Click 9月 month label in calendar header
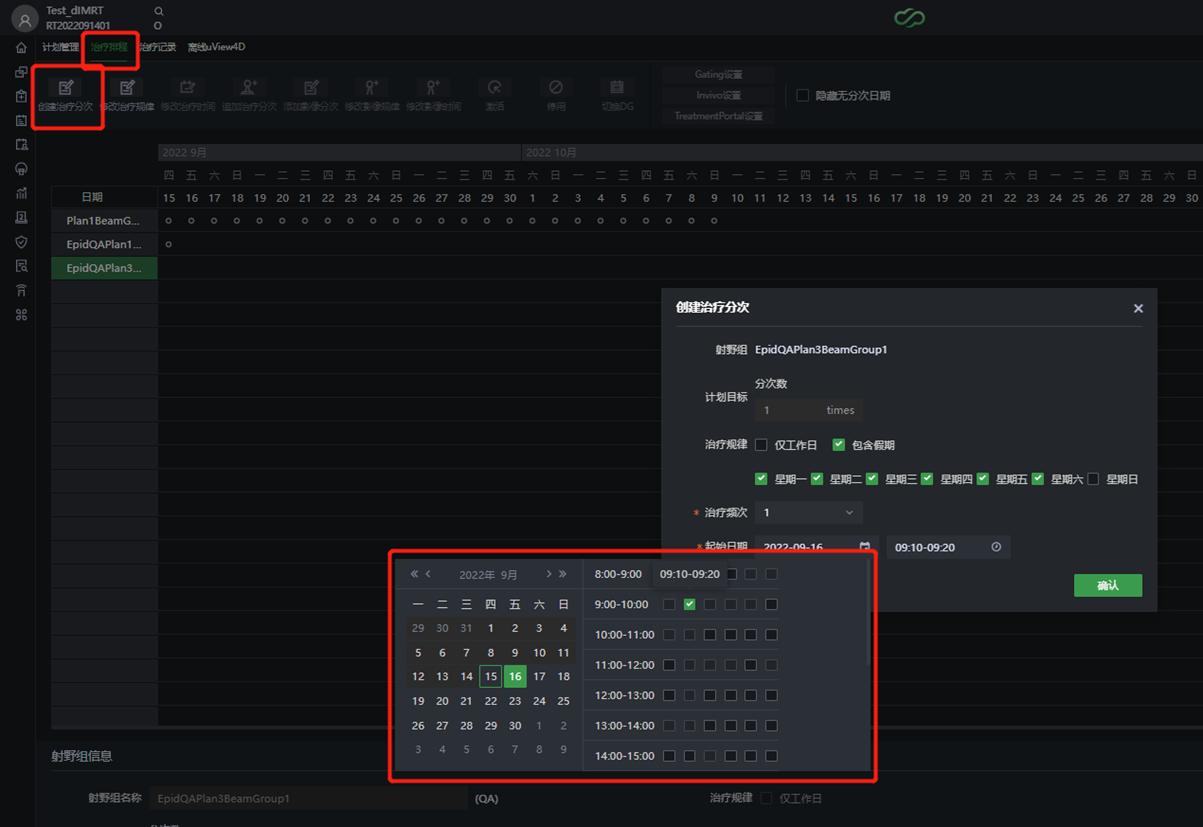This screenshot has width=1203, height=827. pyautogui.click(x=510, y=575)
